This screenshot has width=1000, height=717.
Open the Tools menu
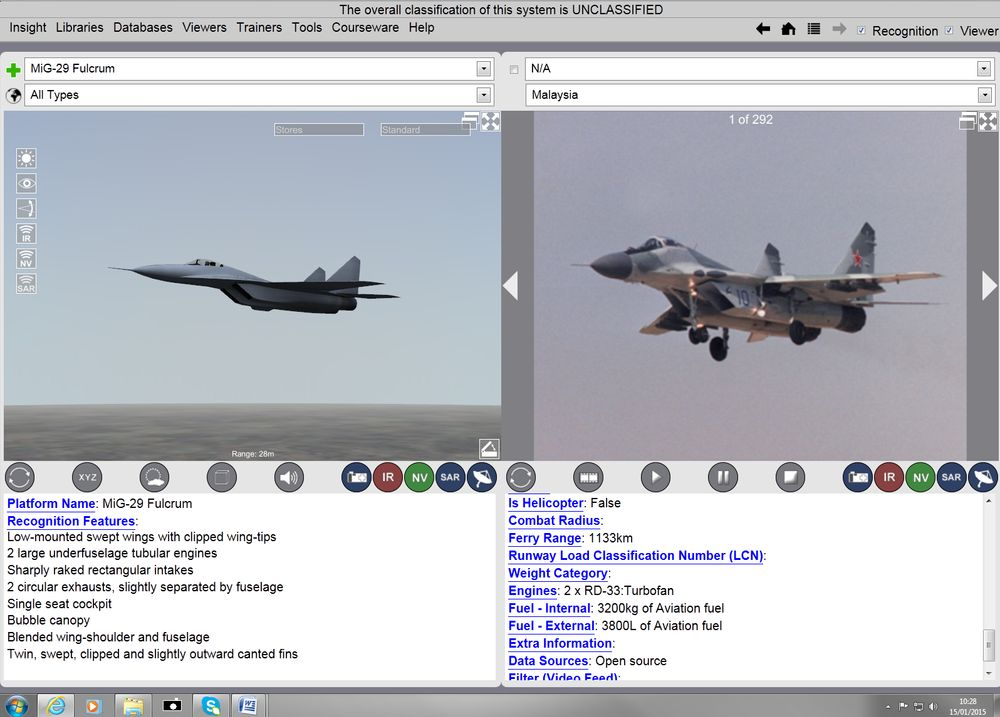307,27
